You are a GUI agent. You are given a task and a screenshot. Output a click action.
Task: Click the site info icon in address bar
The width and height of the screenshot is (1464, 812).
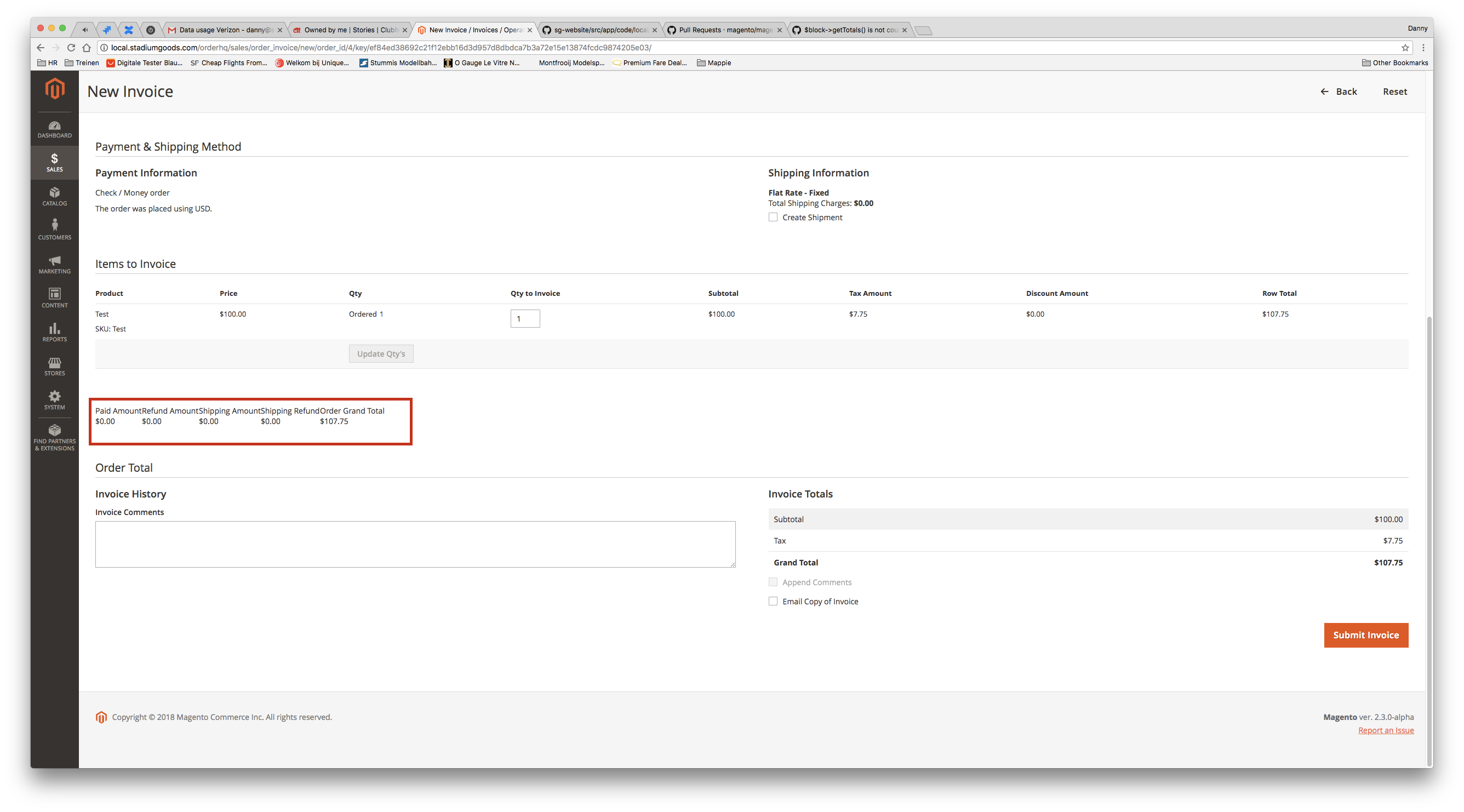click(x=104, y=48)
